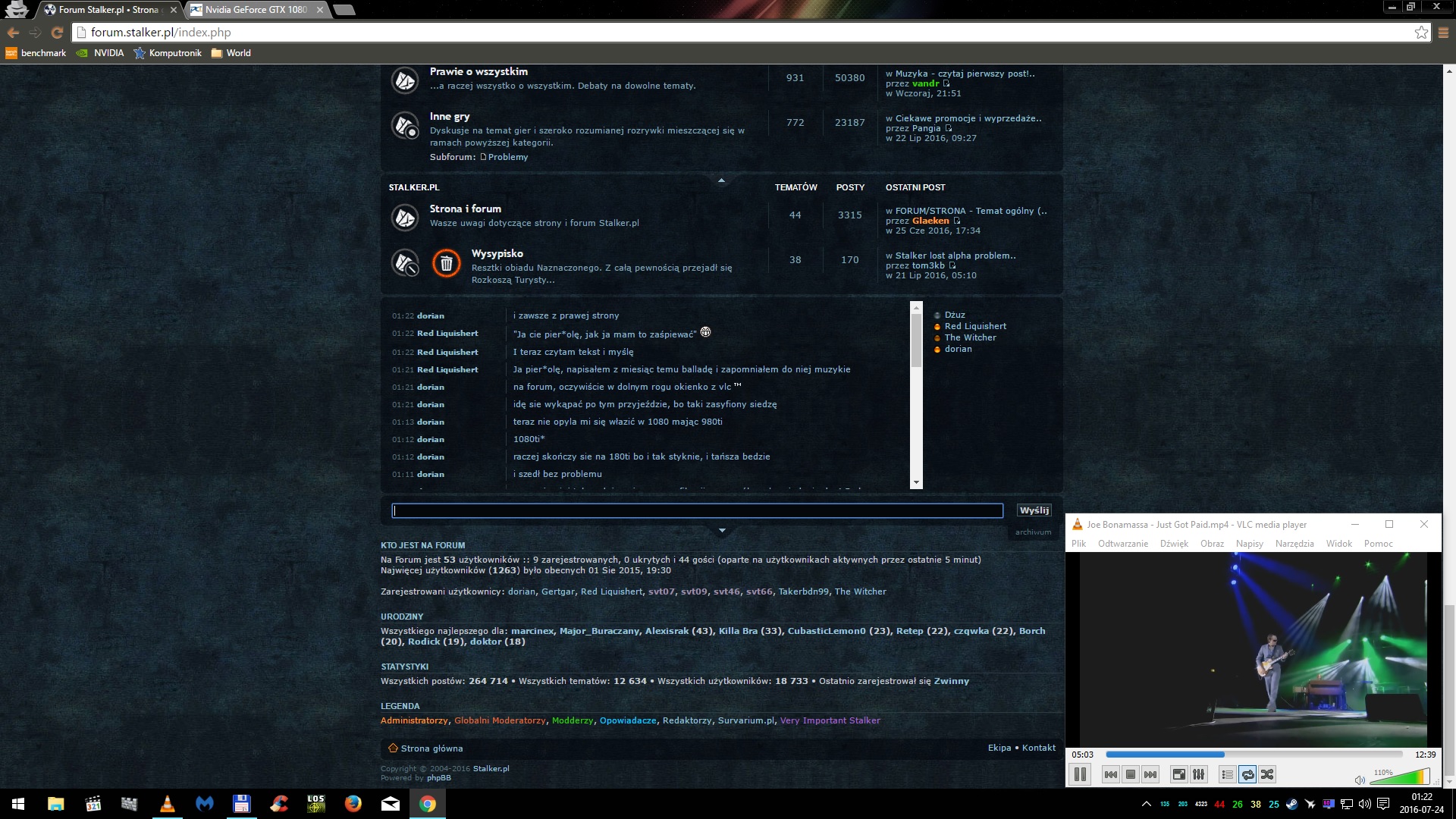The height and width of the screenshot is (819, 1456).
Task: Go back in Chrome
Action: pyautogui.click(x=13, y=33)
